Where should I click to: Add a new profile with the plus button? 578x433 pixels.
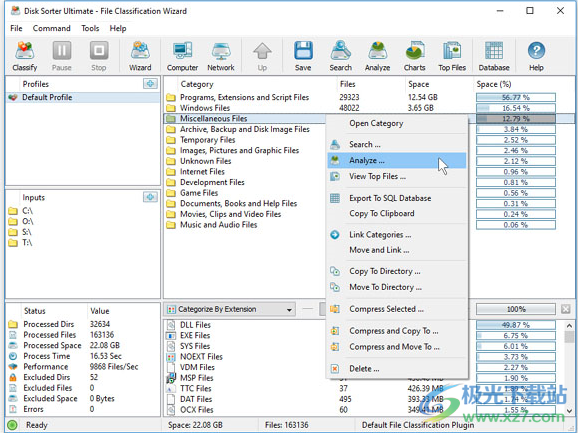tap(150, 84)
